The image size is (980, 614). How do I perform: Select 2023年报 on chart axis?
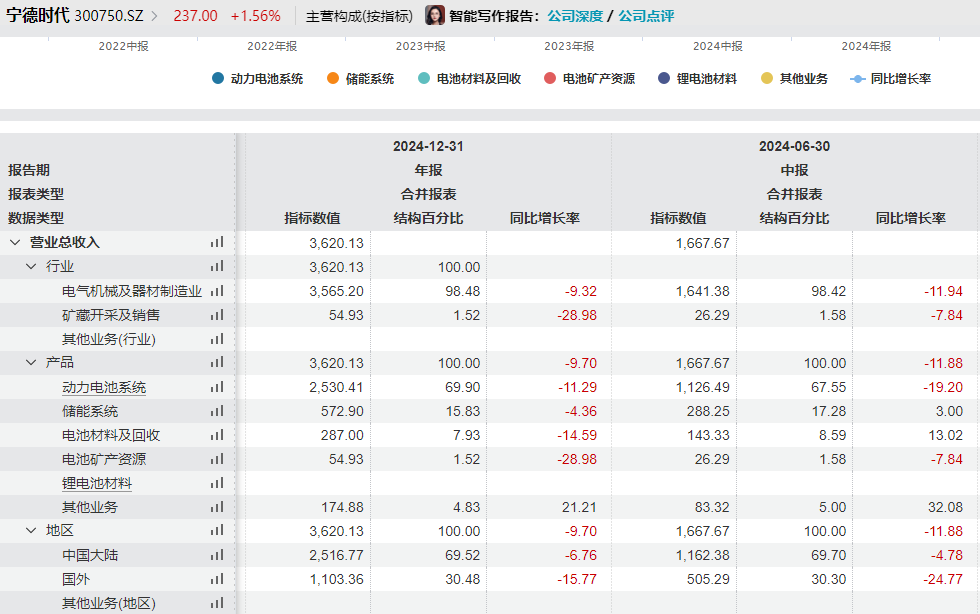click(x=569, y=46)
